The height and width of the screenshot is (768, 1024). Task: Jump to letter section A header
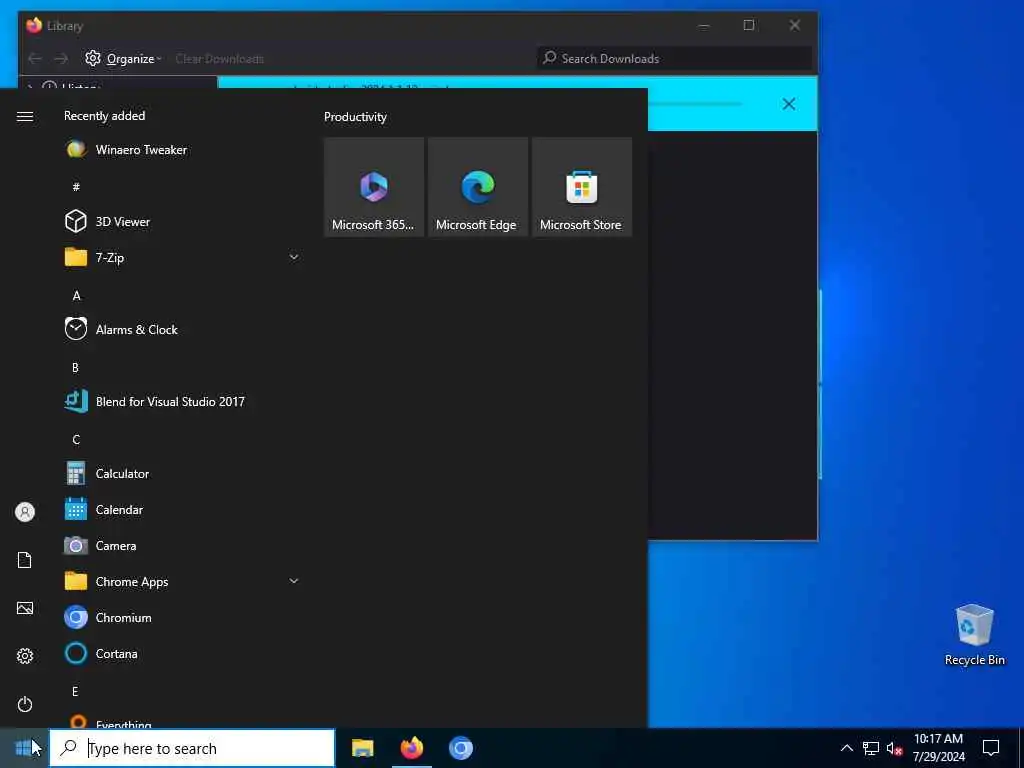click(x=76, y=296)
